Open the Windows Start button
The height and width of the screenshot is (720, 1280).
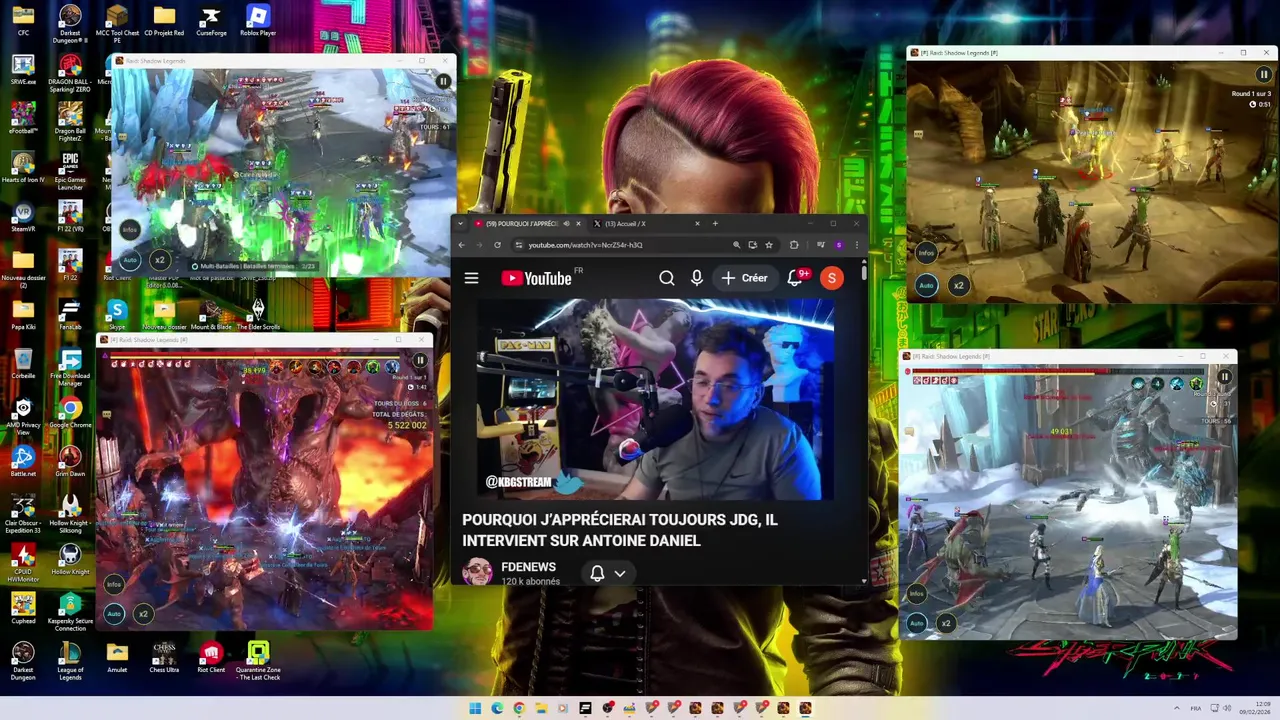pyautogui.click(x=475, y=708)
